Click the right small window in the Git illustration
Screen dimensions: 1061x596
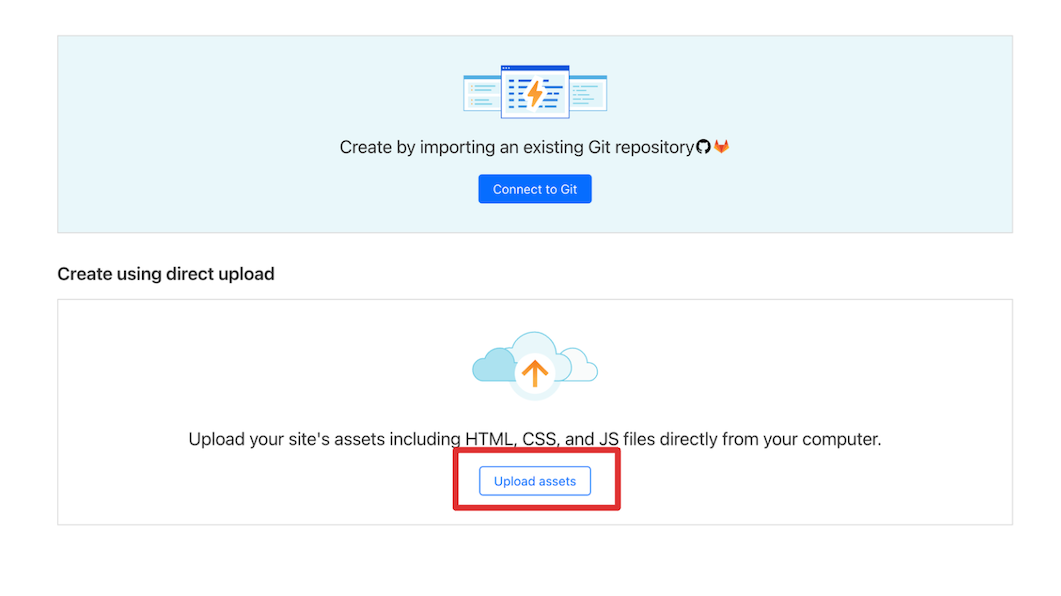click(x=588, y=93)
